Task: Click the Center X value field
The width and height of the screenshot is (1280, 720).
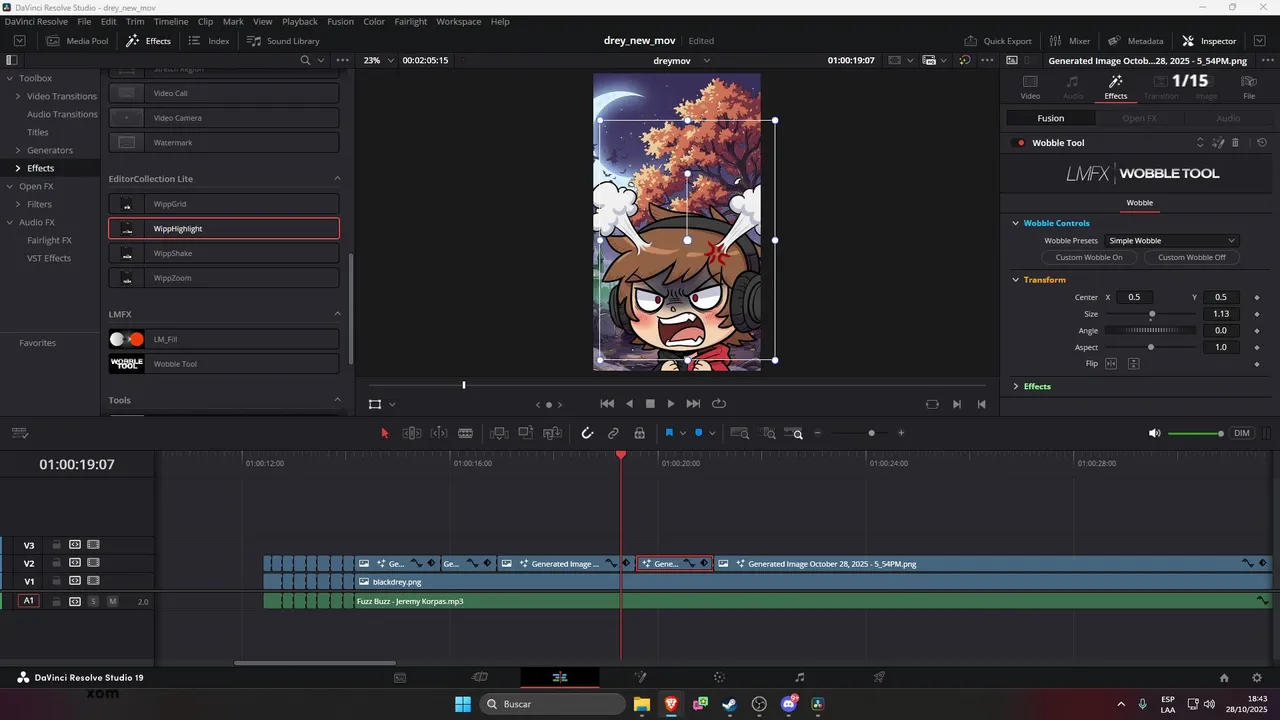Action: 1134,297
